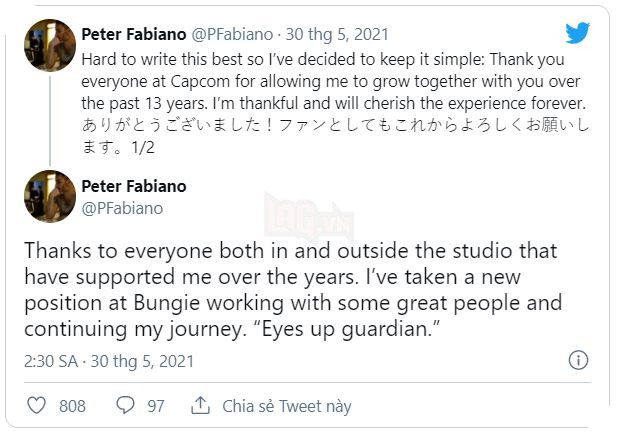Click the Peter Fabiano name on the top tweet
618x438 pixels.
point(134,36)
